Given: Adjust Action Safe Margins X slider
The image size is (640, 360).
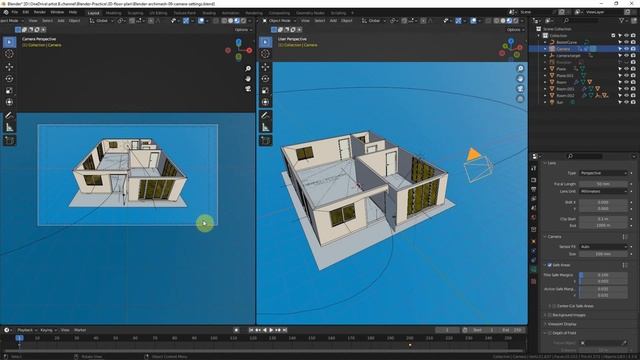Looking at the screenshot, I should pos(603,289).
